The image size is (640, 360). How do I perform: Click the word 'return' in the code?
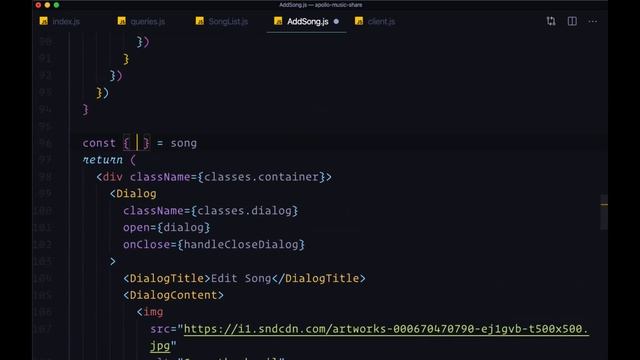pos(102,160)
